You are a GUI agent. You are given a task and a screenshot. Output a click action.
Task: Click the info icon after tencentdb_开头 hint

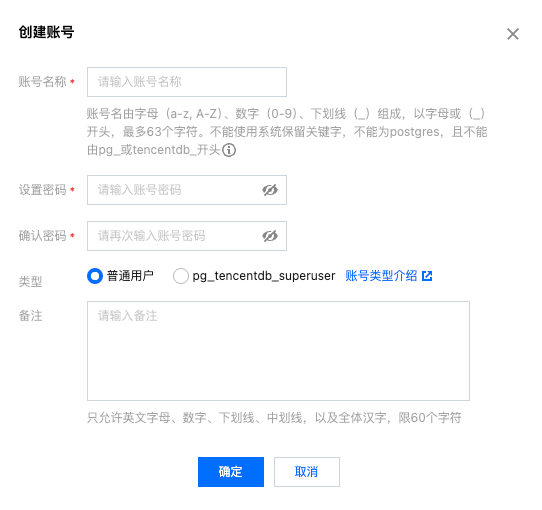pos(229,150)
